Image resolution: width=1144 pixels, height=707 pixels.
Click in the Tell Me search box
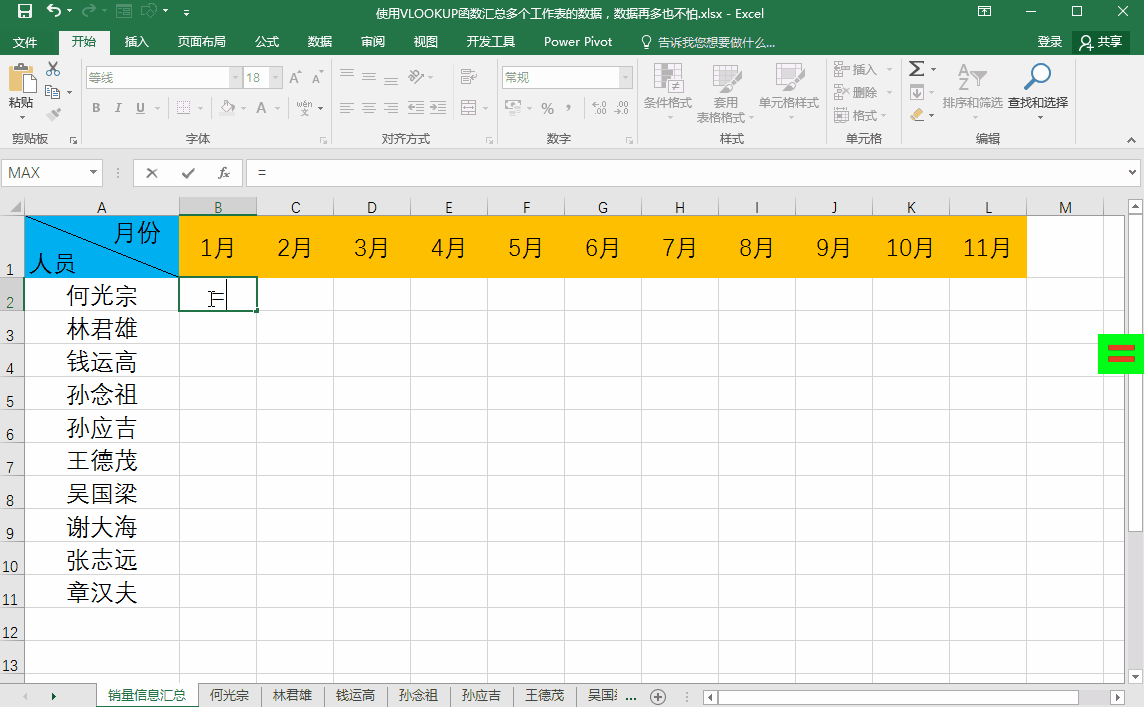pyautogui.click(x=715, y=42)
